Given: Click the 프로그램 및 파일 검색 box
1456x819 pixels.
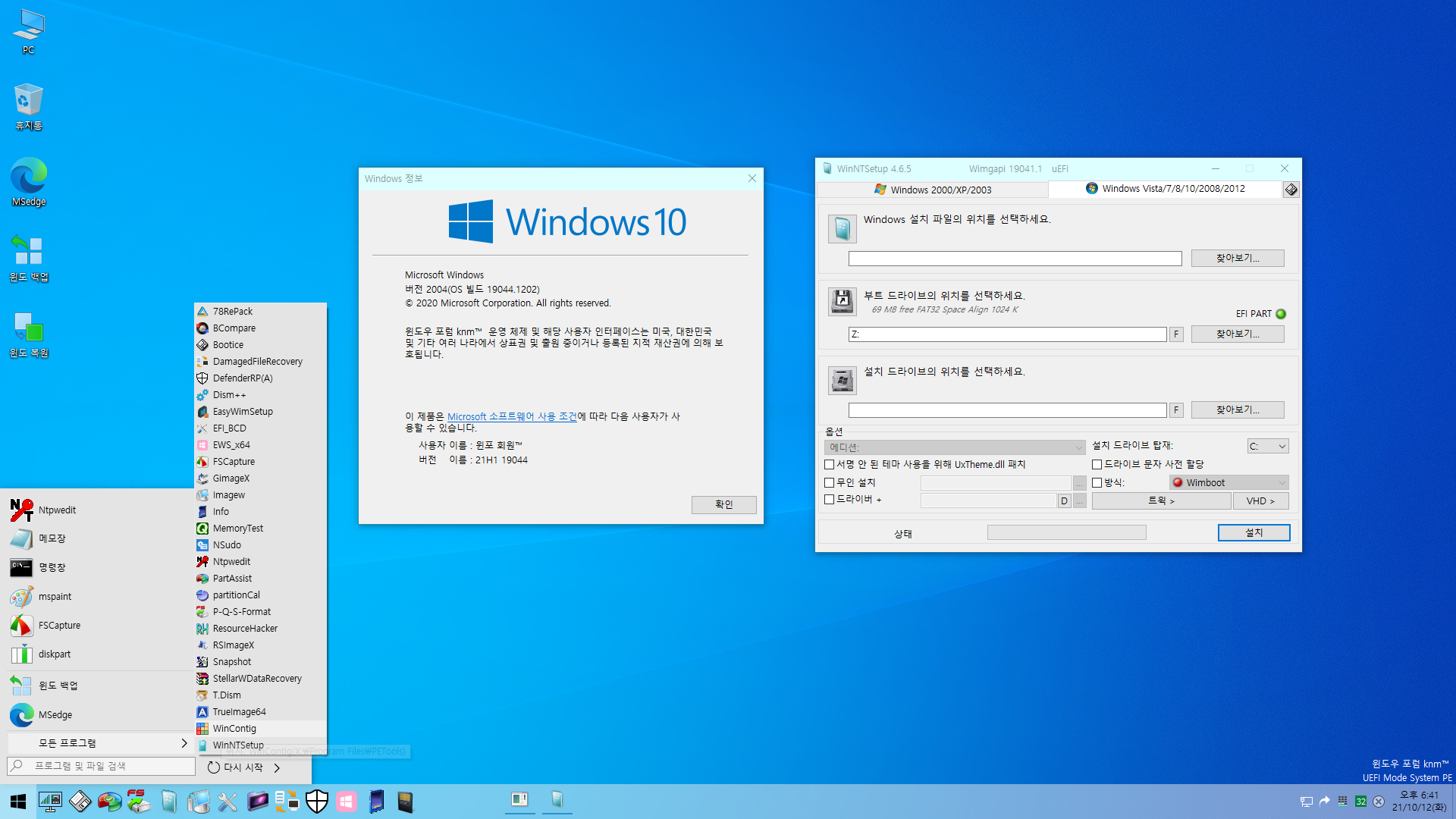Looking at the screenshot, I should tap(101, 767).
